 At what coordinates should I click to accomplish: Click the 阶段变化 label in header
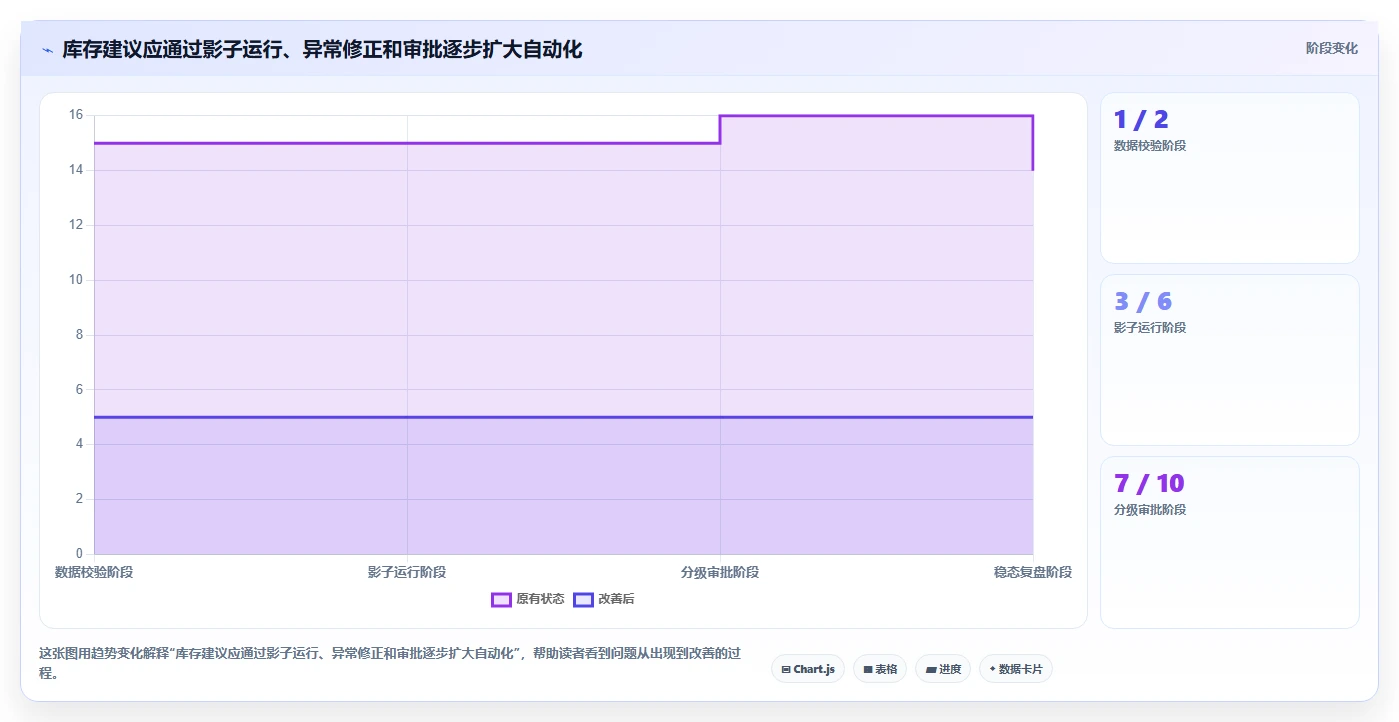1332,48
